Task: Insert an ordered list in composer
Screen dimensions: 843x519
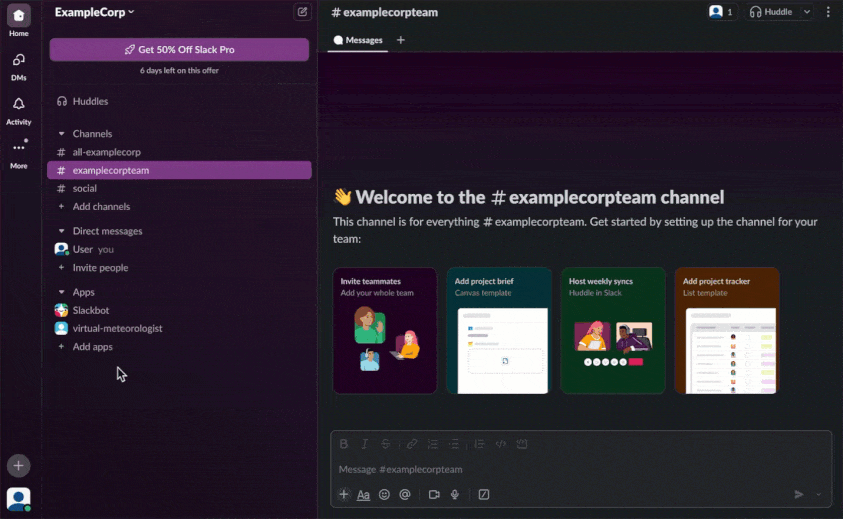Action: pyautogui.click(x=433, y=444)
